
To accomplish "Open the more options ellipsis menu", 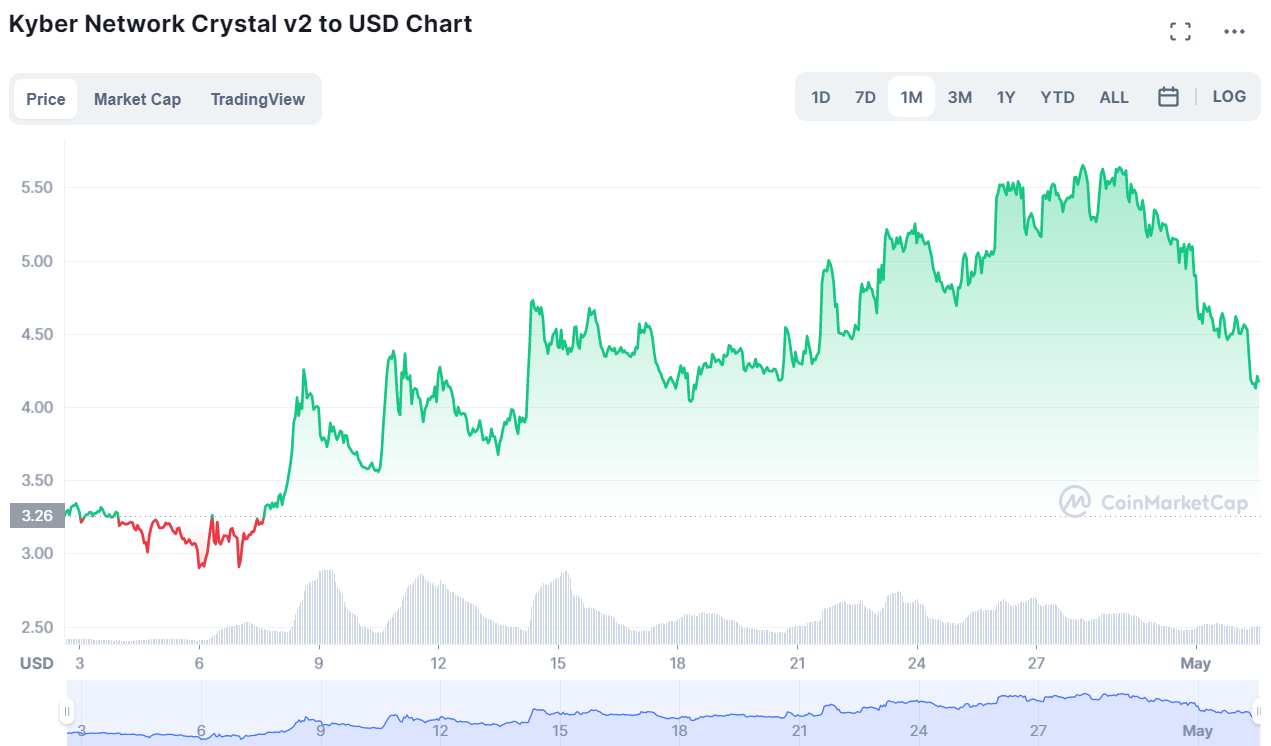I will (x=1234, y=31).
